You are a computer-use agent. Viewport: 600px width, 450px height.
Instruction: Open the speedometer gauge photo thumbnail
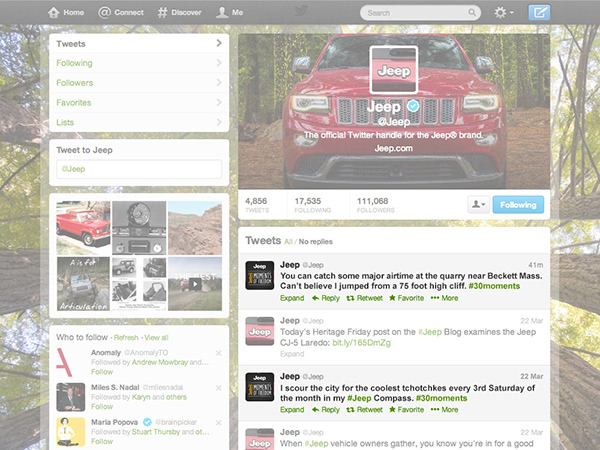pyautogui.click(x=139, y=228)
